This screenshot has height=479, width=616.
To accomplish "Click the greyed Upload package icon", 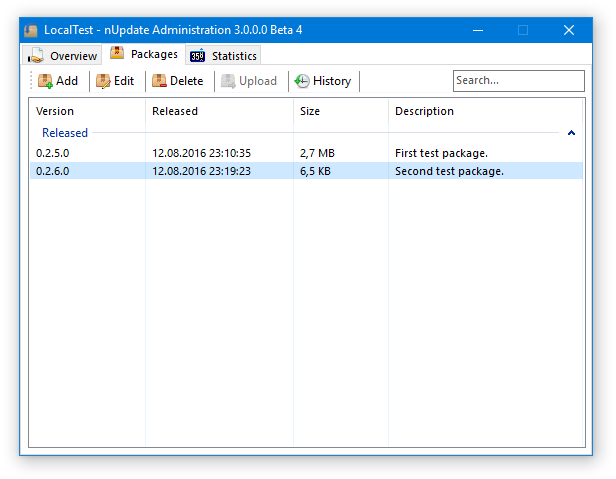I will pyautogui.click(x=228, y=81).
